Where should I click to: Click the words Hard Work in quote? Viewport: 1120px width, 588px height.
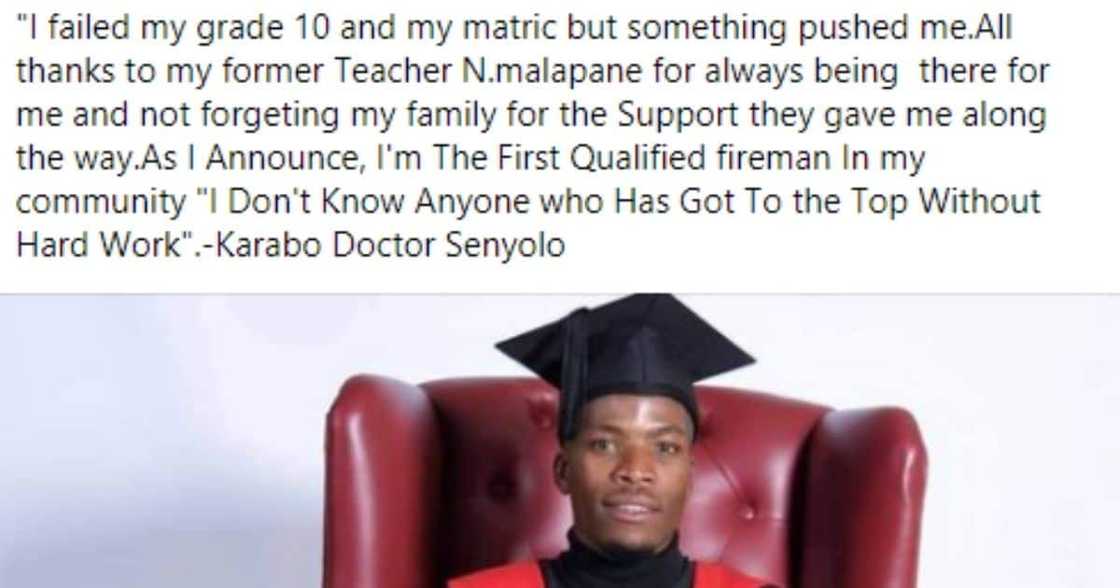pos(99,245)
